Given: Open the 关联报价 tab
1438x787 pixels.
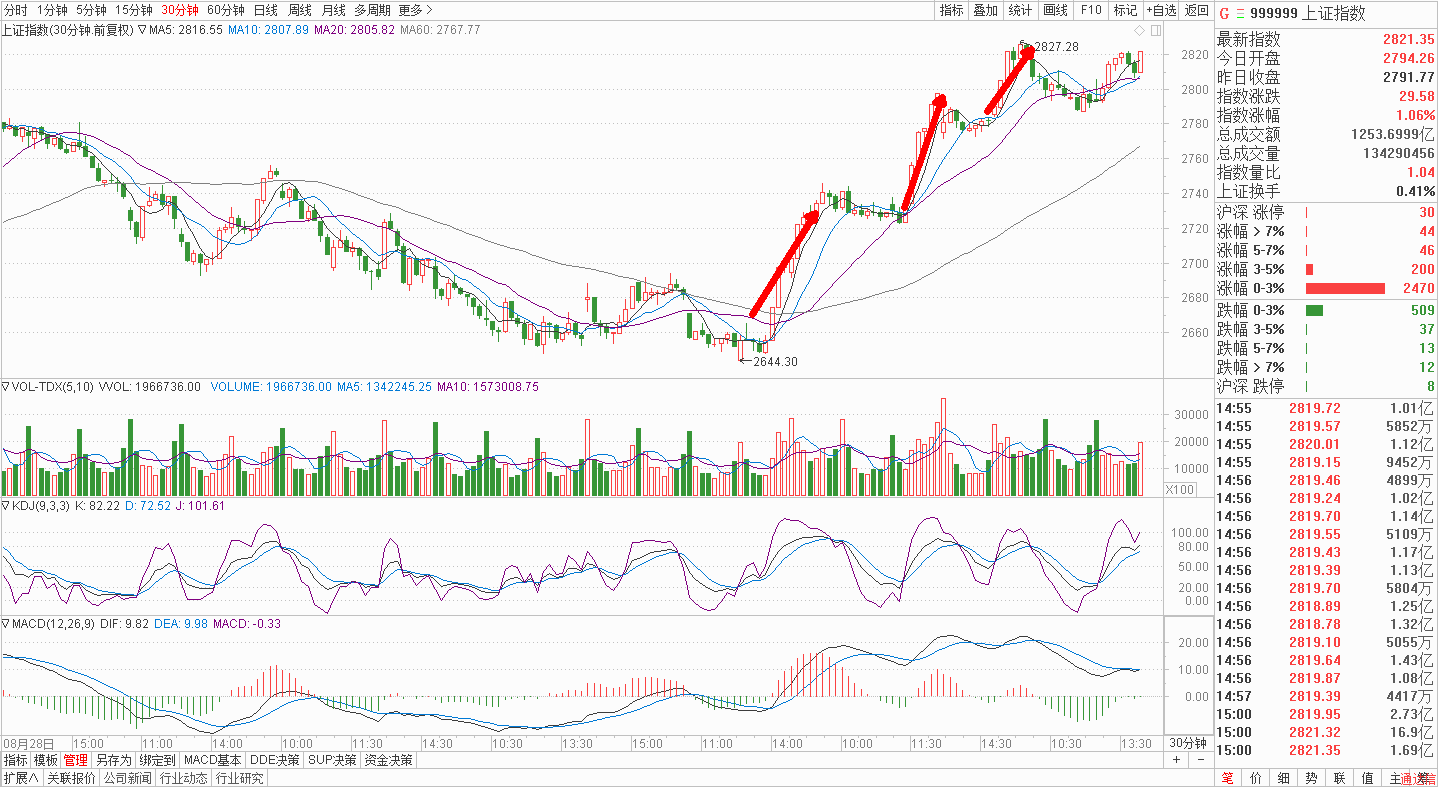Looking at the screenshot, I should [70, 778].
